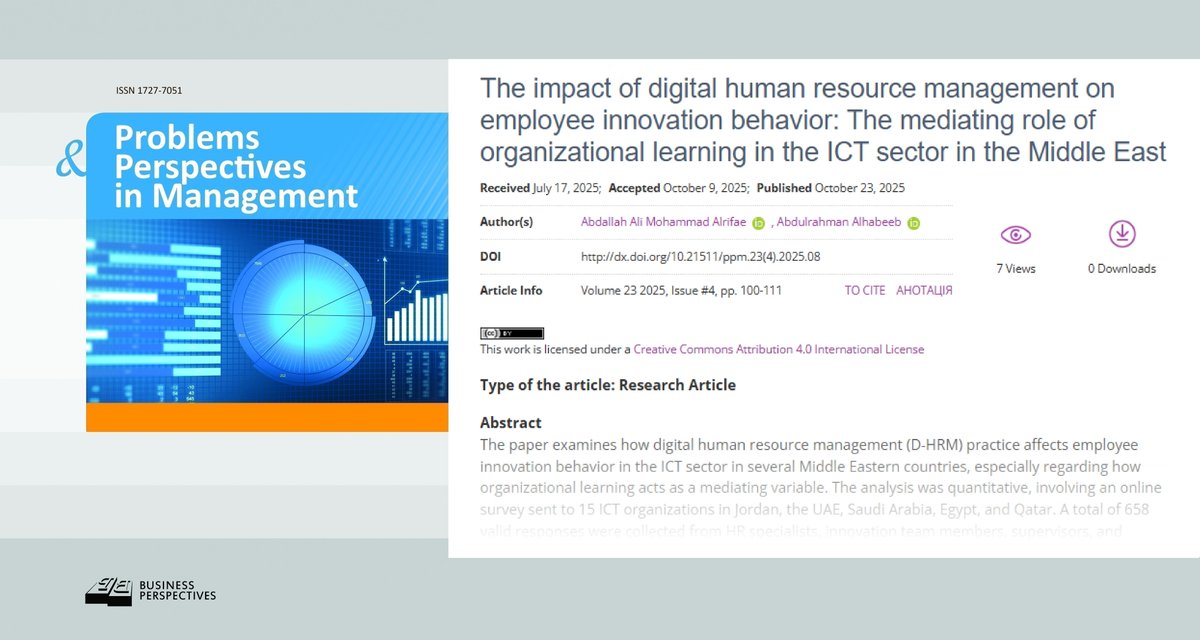The width and height of the screenshot is (1200, 640).
Task: Click Type of the article: Research Article
Action: pyautogui.click(x=608, y=385)
